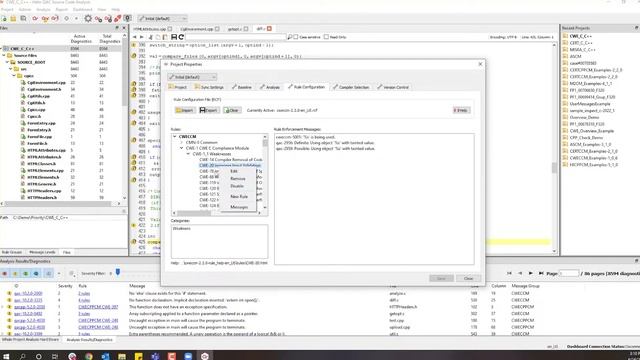Image resolution: width=640 pixels, height=360 pixels.
Task: Click the editor's back navigation arrow
Action: point(134,37)
